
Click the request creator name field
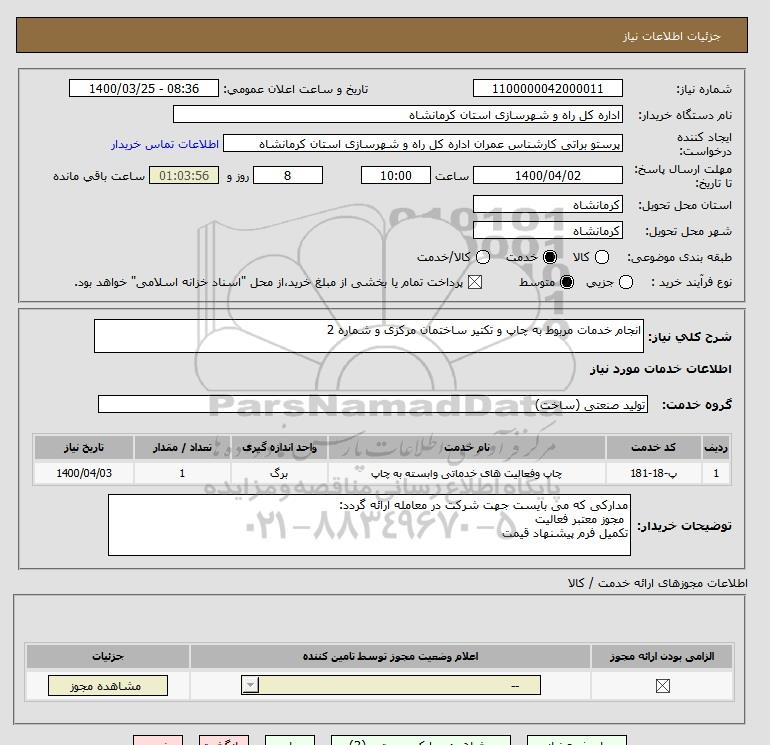click(423, 143)
